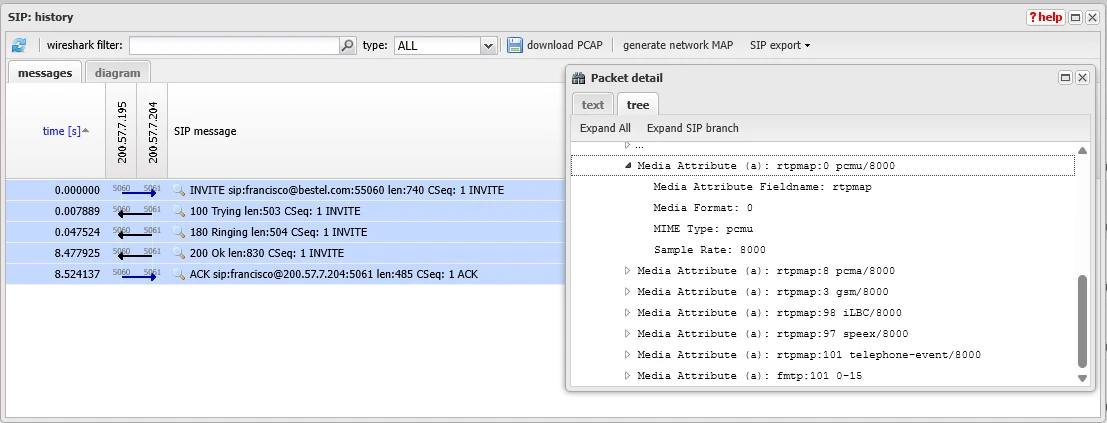Maximize the SIP history window
The image size is (1107, 423).
point(1075,17)
